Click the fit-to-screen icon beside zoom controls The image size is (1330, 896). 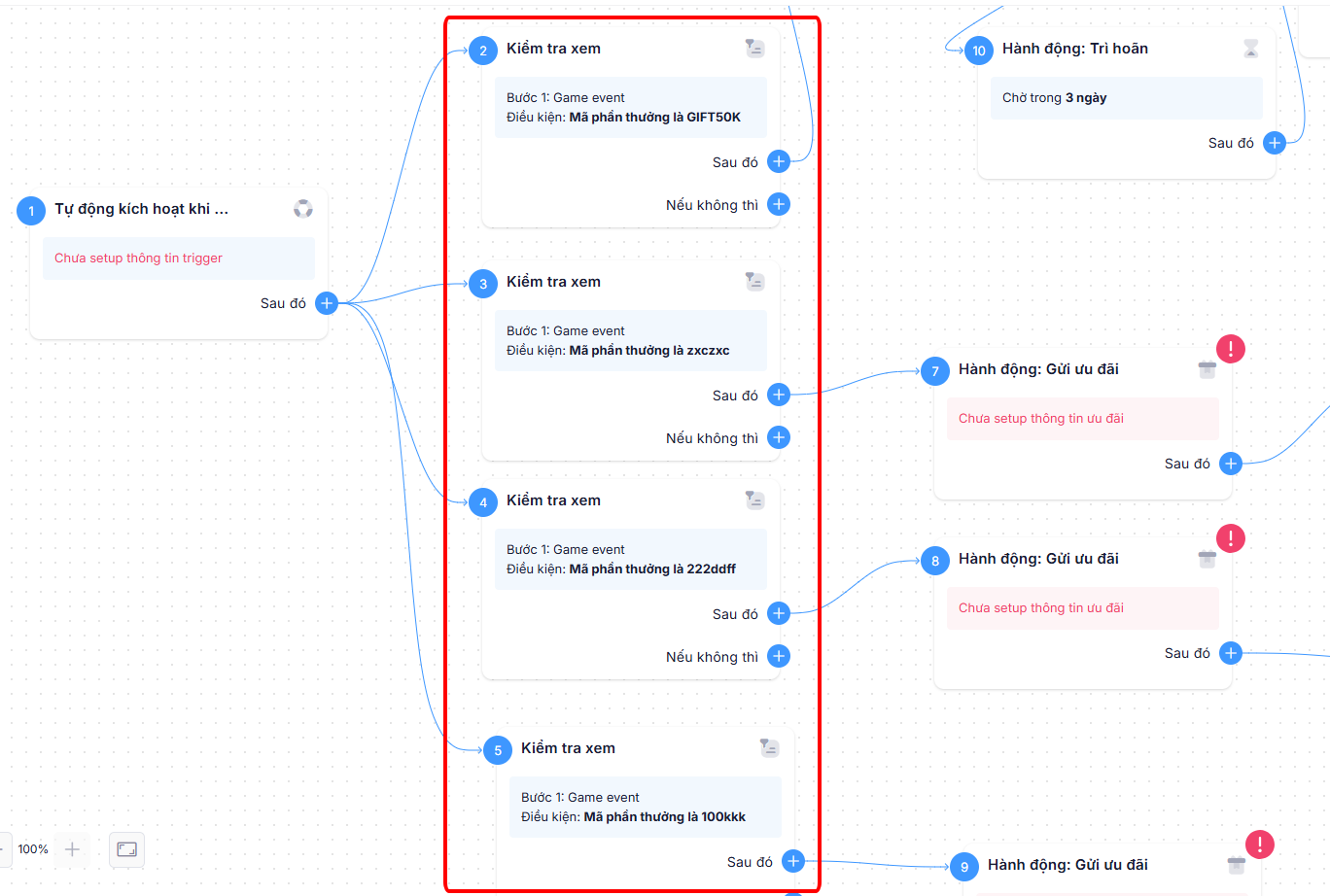pos(127,849)
